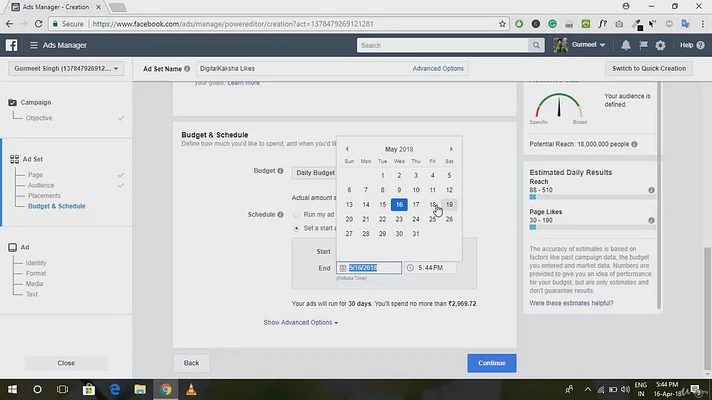Select Identity under Ad

pos(36,263)
